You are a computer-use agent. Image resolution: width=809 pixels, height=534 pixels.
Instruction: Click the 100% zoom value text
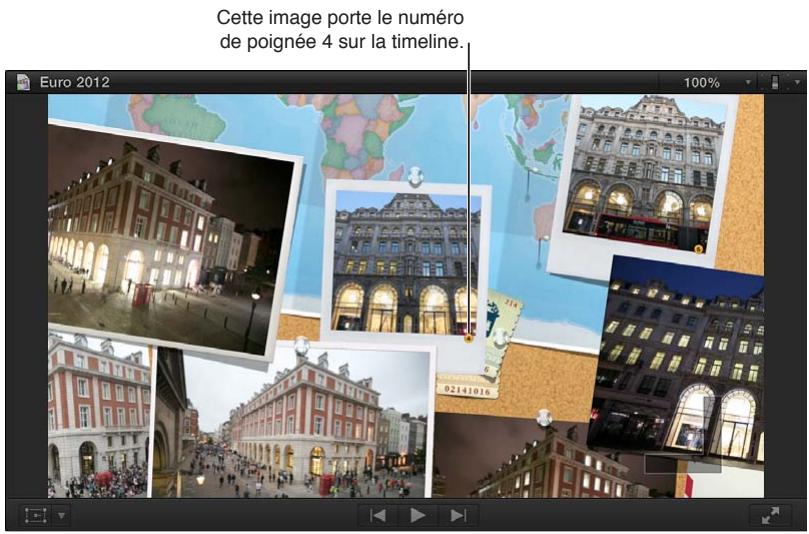pos(701,83)
